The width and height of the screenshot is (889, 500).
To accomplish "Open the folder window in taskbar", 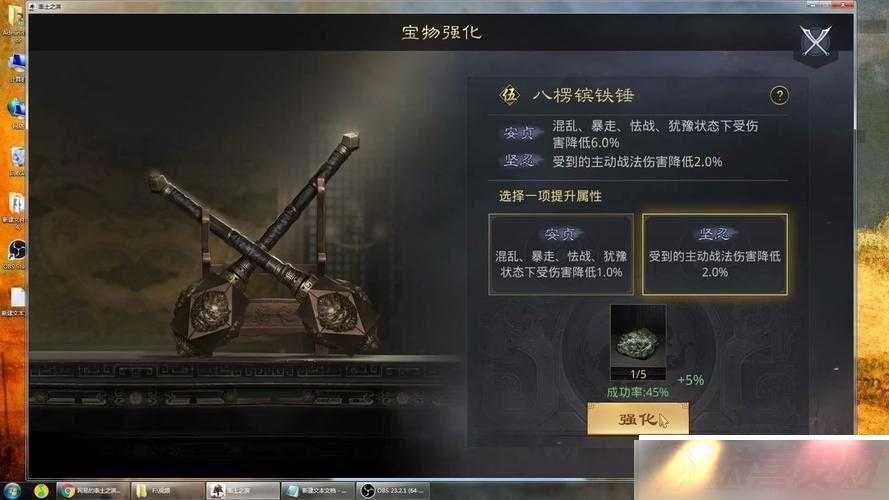I will (167, 490).
